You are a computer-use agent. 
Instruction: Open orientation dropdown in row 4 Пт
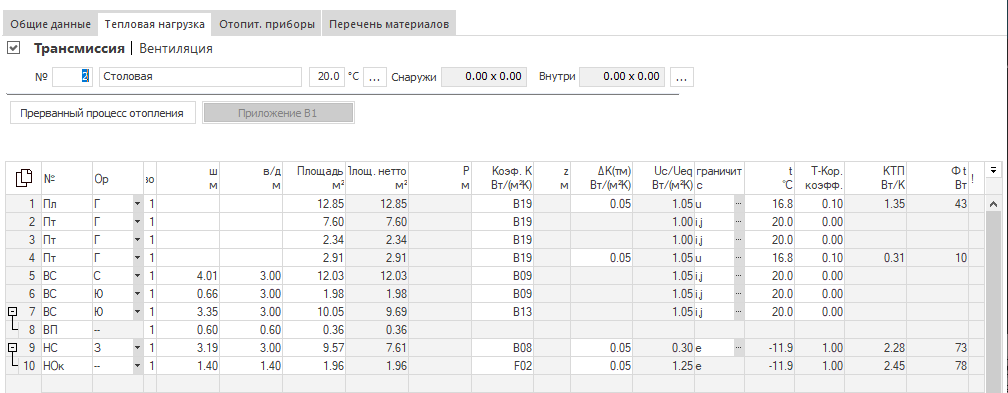tap(137, 258)
